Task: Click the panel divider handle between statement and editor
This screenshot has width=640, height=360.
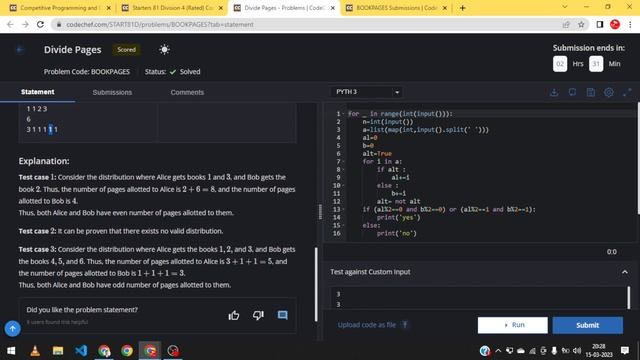Action: coord(320,212)
